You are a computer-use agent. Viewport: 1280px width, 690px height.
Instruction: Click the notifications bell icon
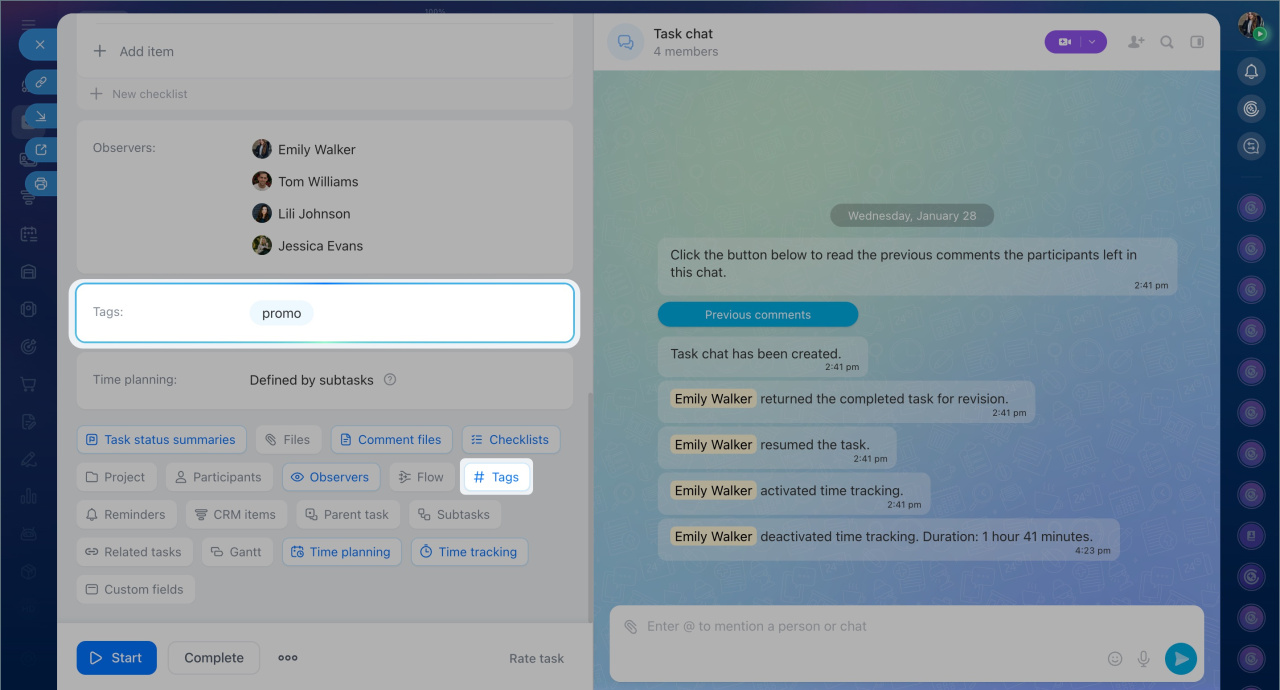tap(1251, 71)
